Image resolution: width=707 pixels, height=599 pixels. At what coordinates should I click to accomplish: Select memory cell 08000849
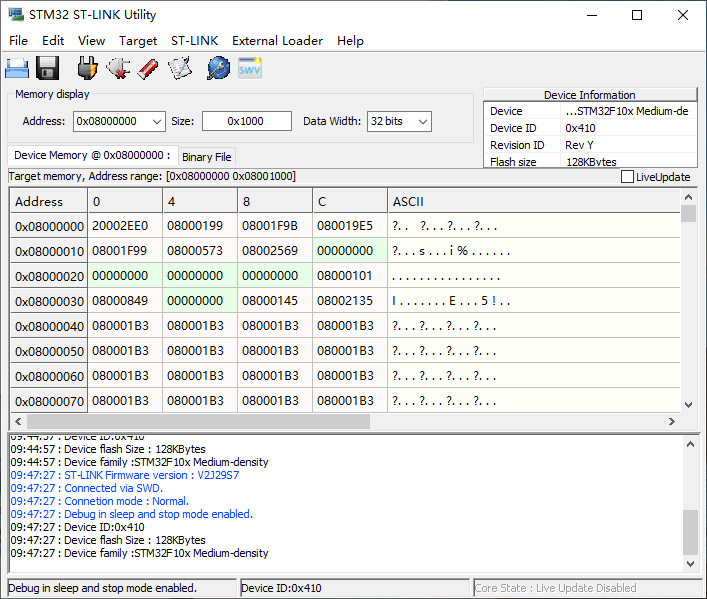click(125, 301)
